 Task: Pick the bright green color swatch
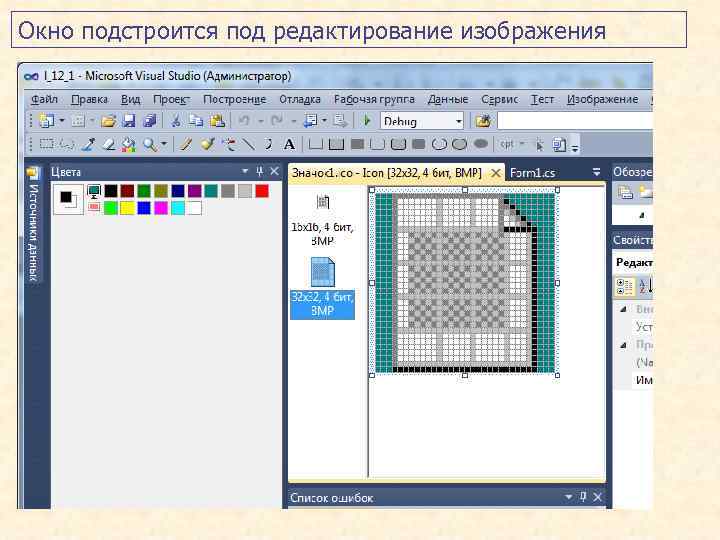[110, 208]
